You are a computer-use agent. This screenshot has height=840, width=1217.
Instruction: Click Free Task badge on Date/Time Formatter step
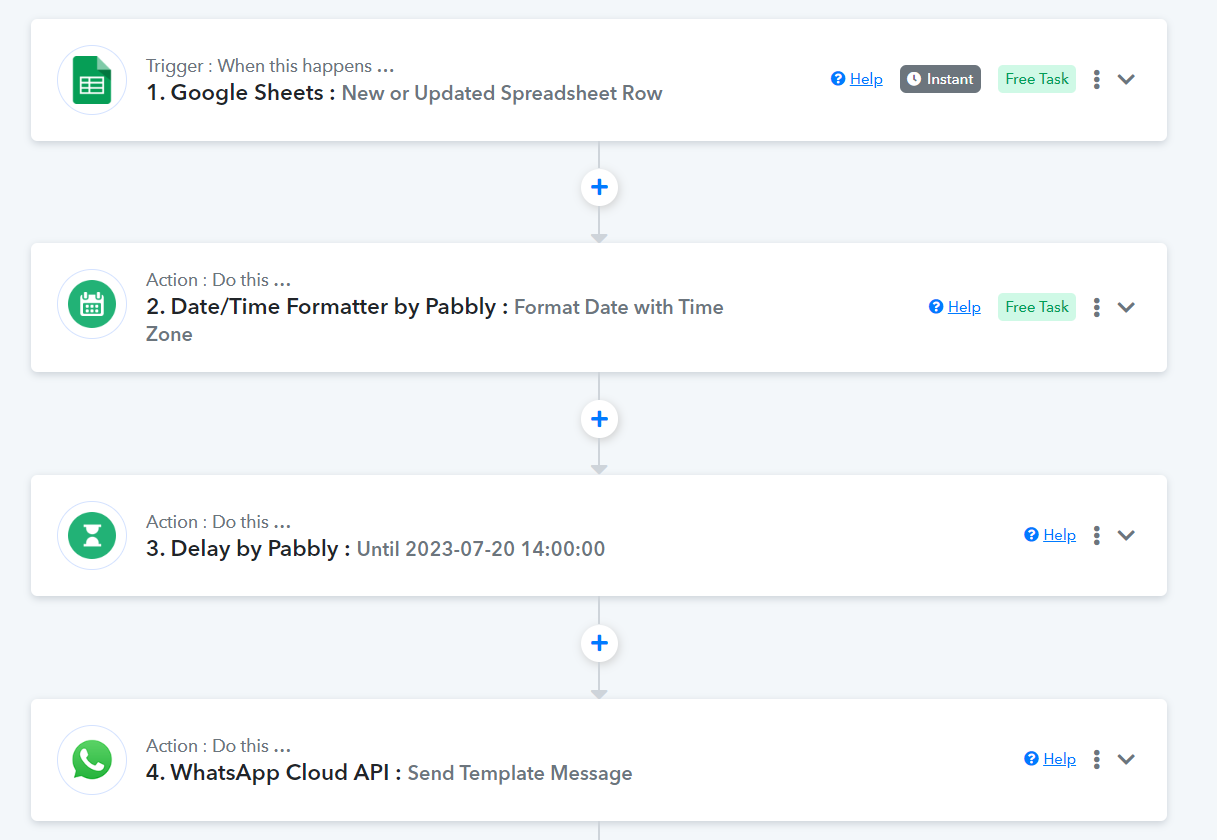(1037, 307)
